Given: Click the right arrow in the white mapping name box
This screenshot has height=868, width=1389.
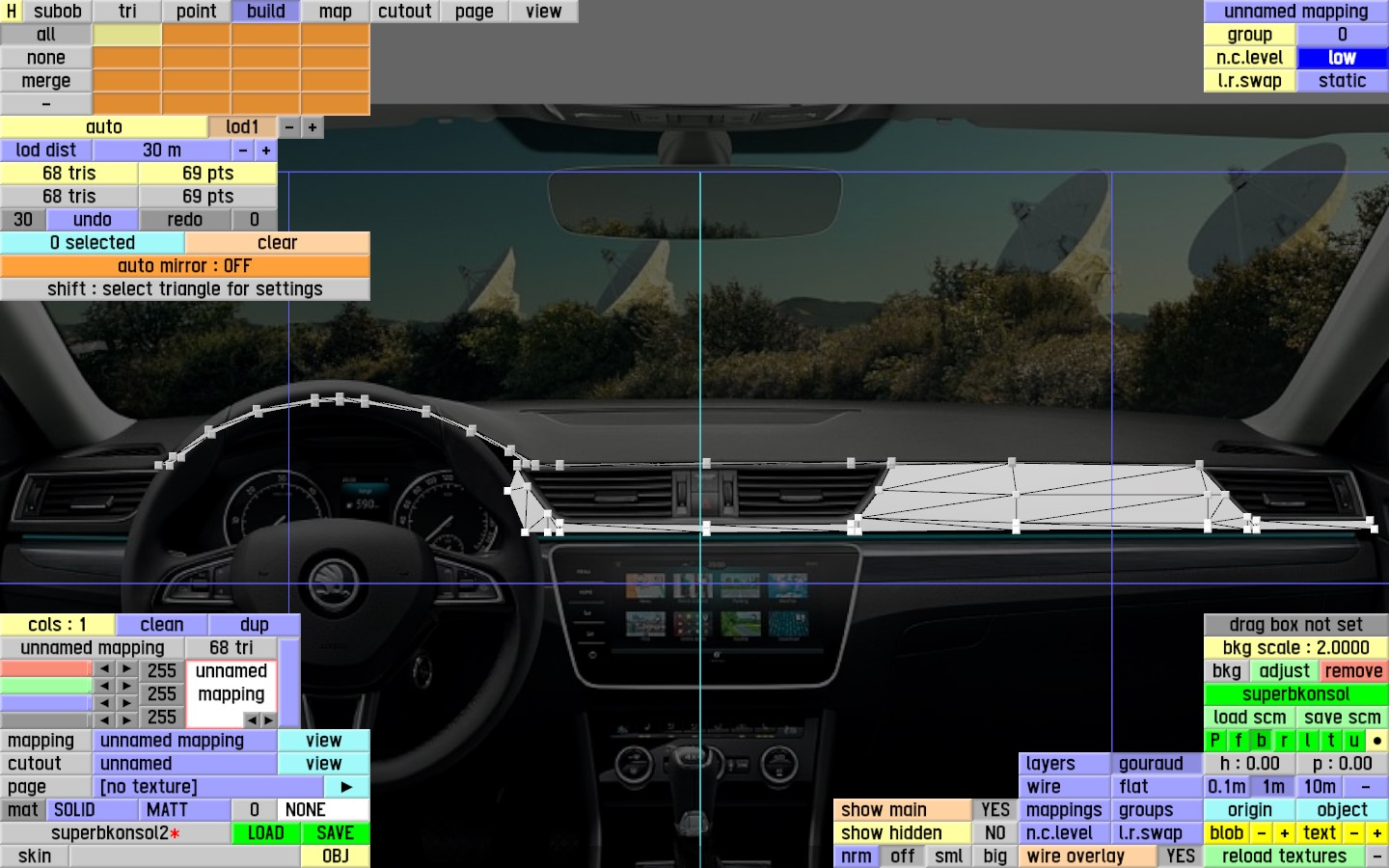Looking at the screenshot, I should pyautogui.click(x=267, y=720).
